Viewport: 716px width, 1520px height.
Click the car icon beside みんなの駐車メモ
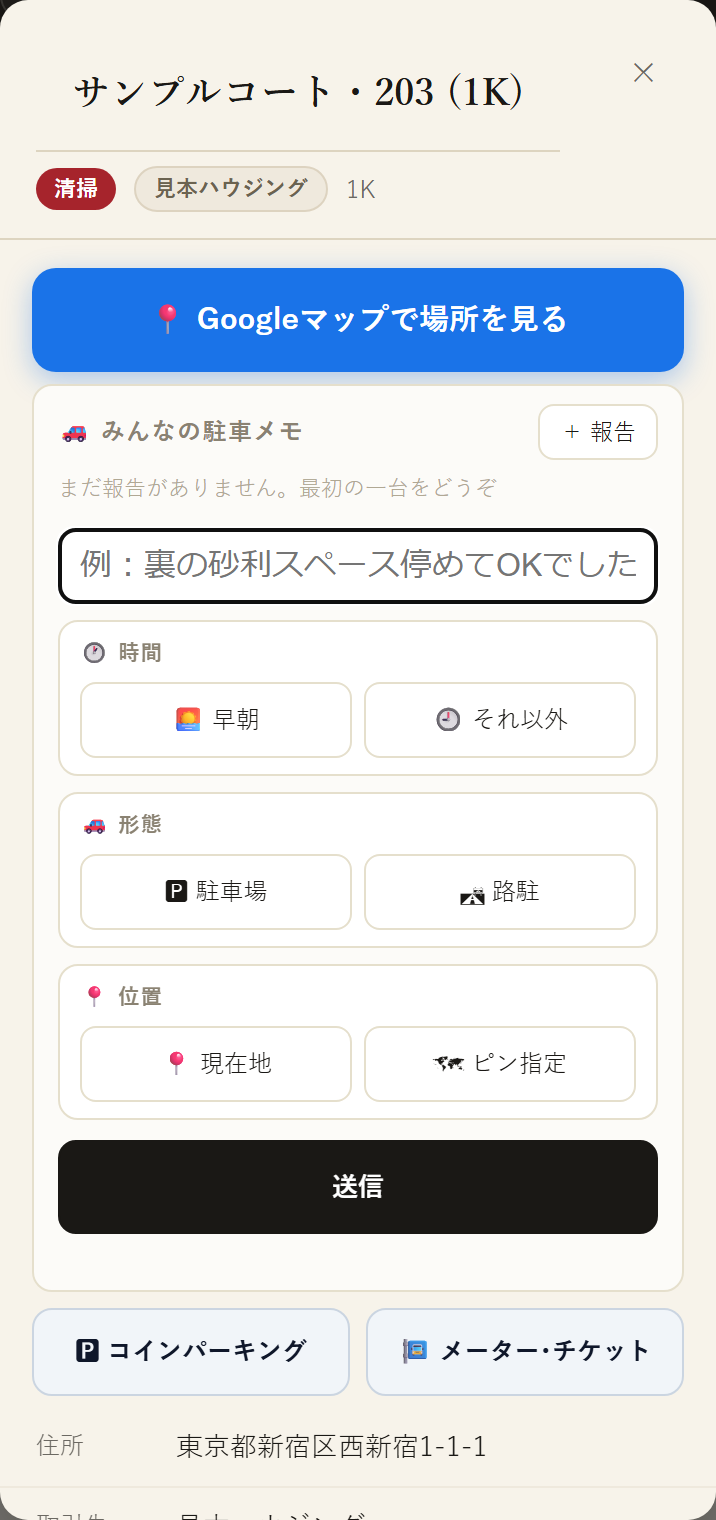pyautogui.click(x=74, y=432)
